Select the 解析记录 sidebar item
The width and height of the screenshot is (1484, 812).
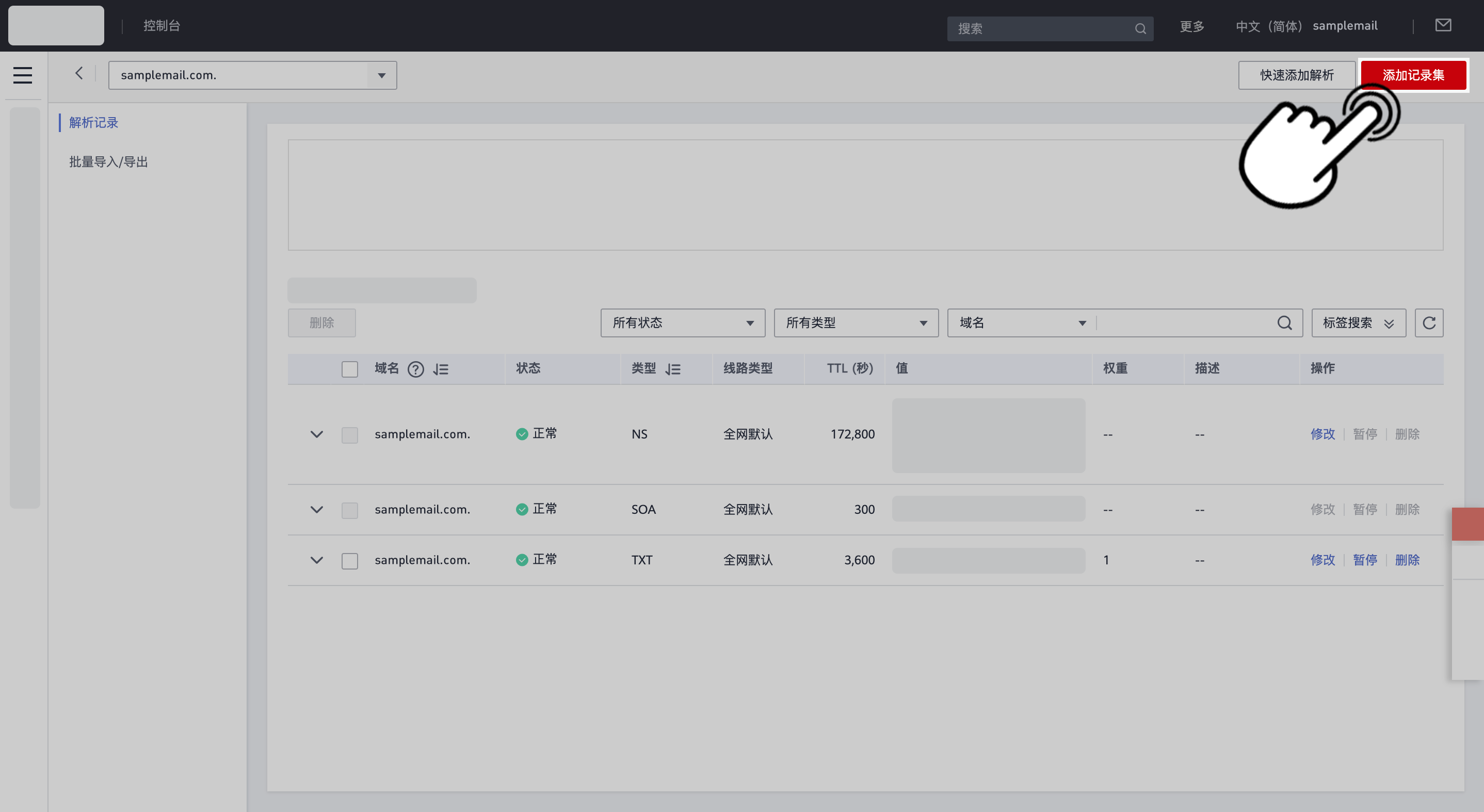pyautogui.click(x=94, y=123)
